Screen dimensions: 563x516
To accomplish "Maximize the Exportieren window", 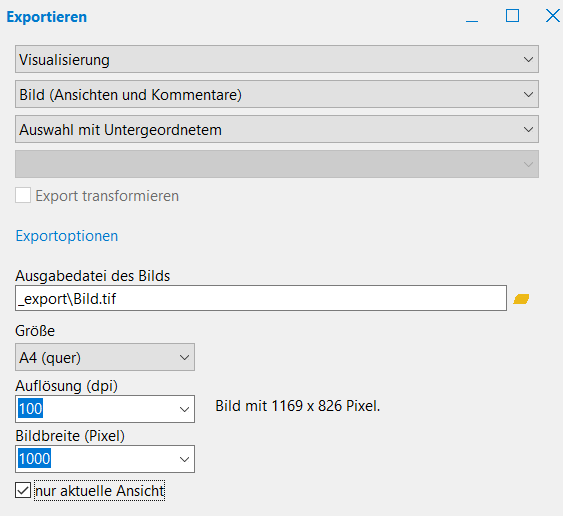I will click(512, 16).
